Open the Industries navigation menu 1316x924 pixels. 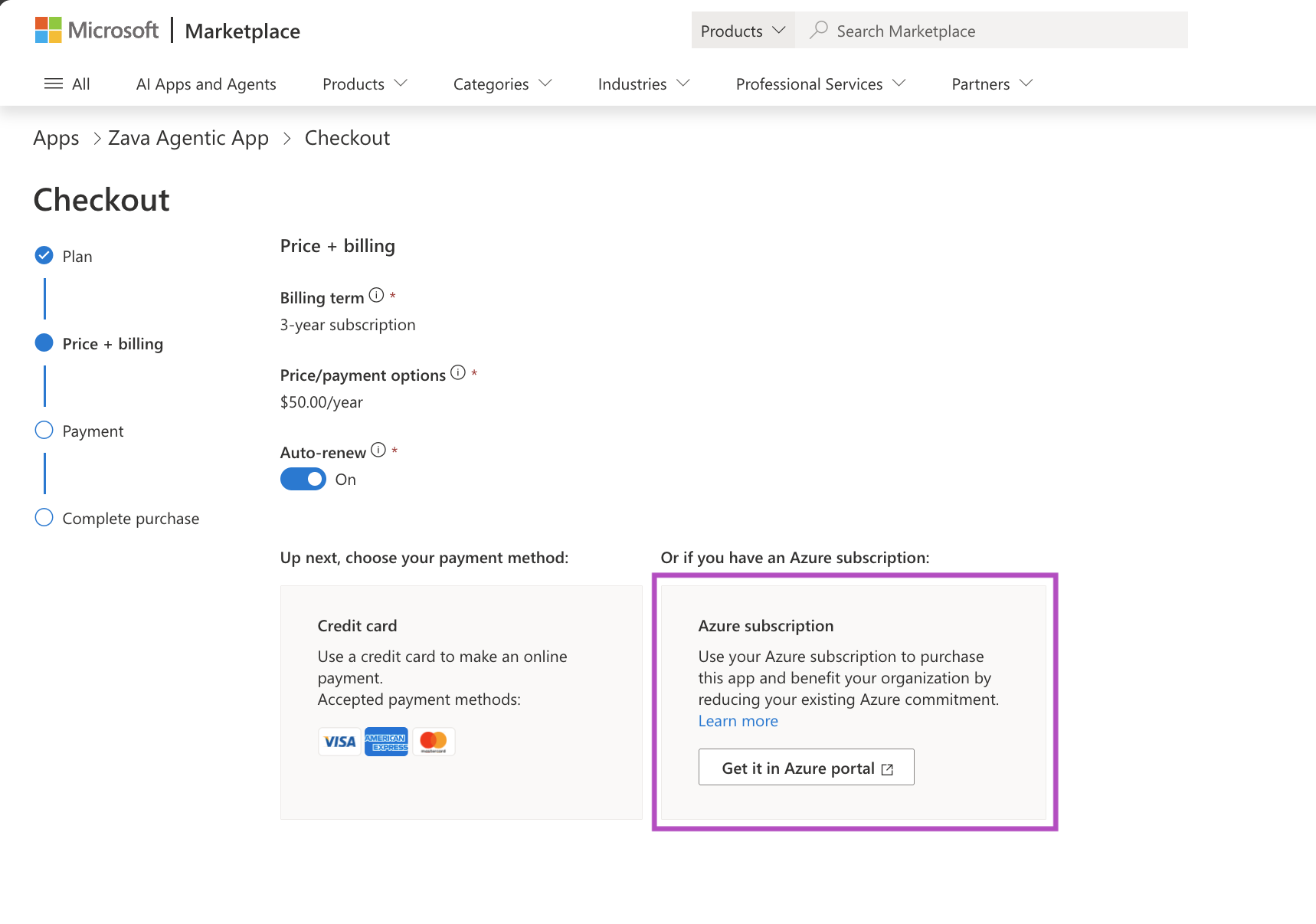(642, 84)
